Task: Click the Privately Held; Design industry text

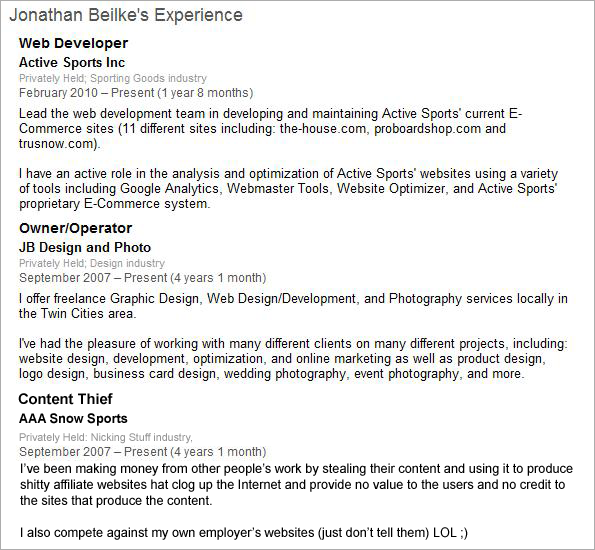Action: point(92,263)
